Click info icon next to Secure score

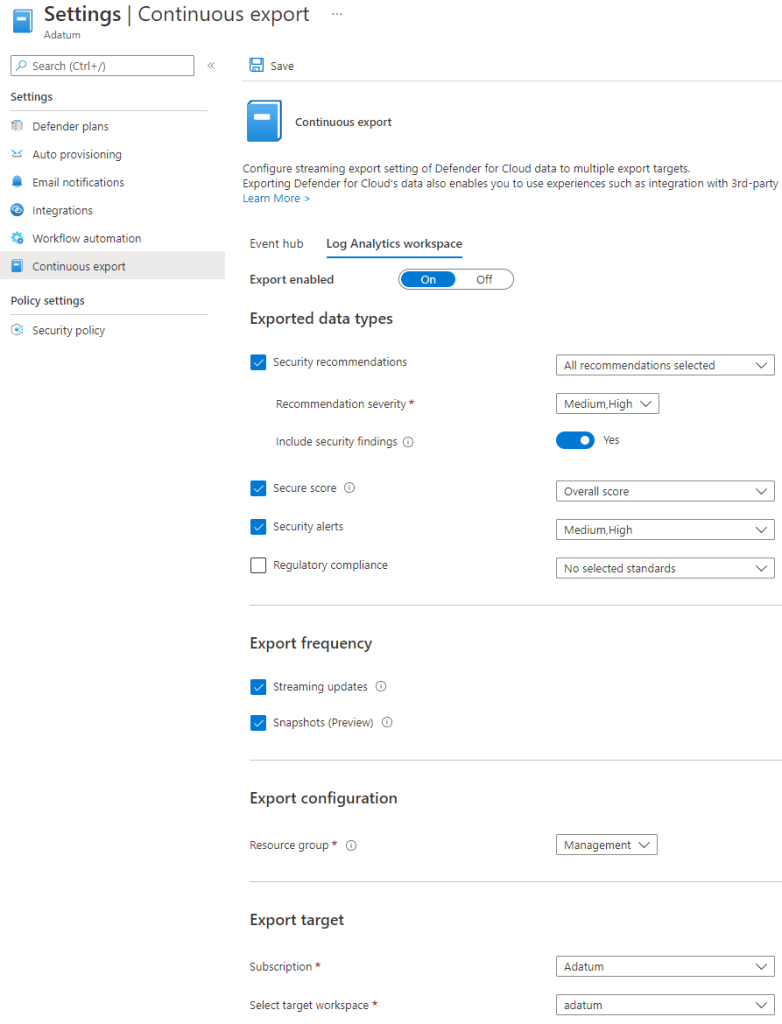pos(349,489)
